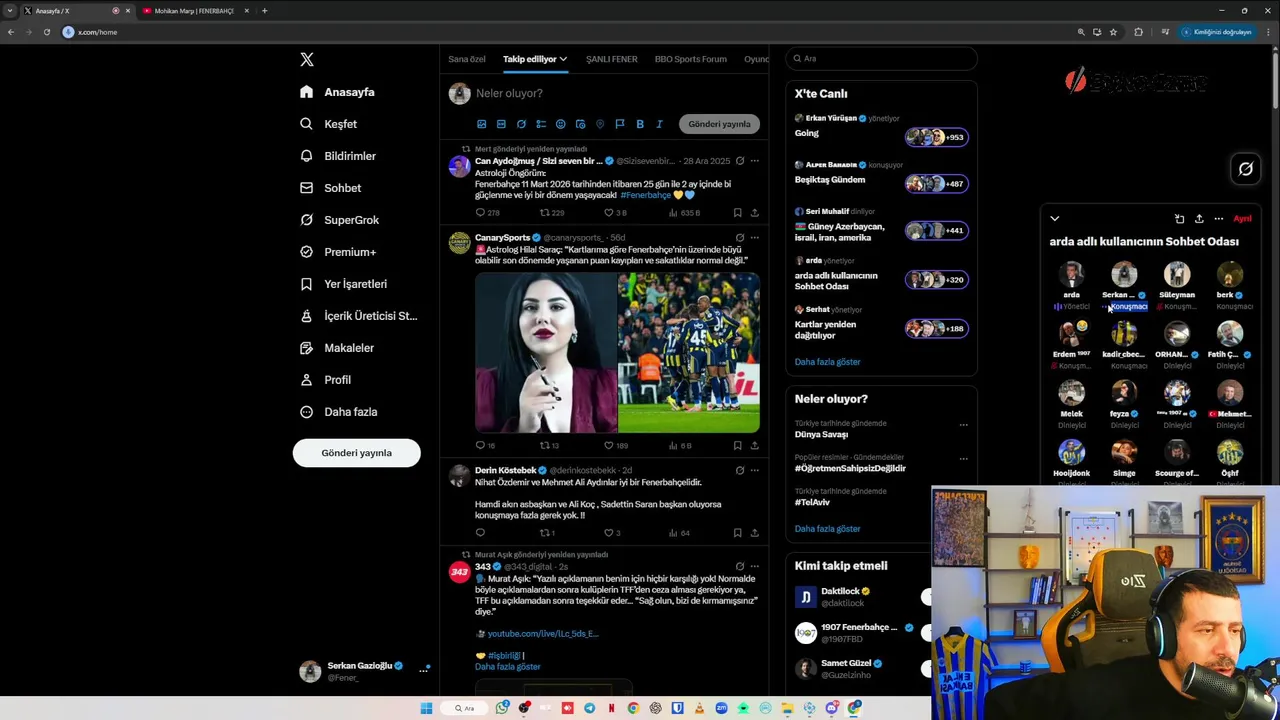Add a poll to new post
Screen dimensions: 1280x720
(x=541, y=124)
